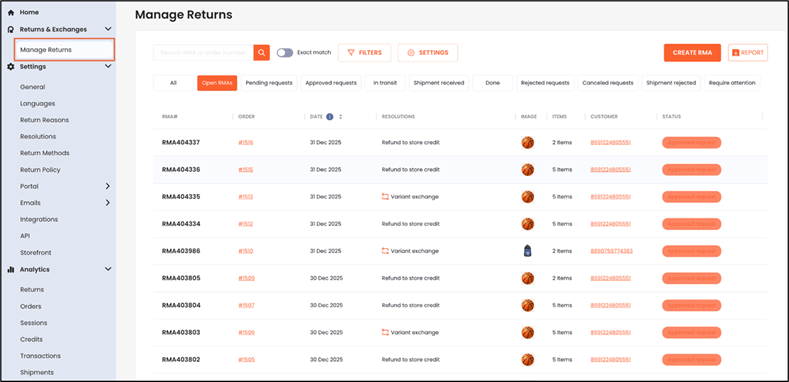Open the basketball image for RMA404335

click(x=527, y=197)
